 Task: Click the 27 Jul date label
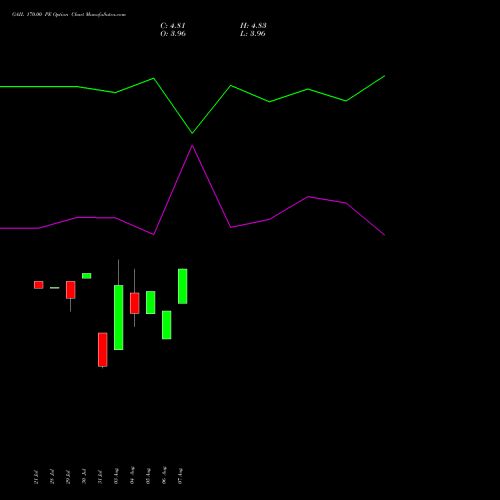36,477
